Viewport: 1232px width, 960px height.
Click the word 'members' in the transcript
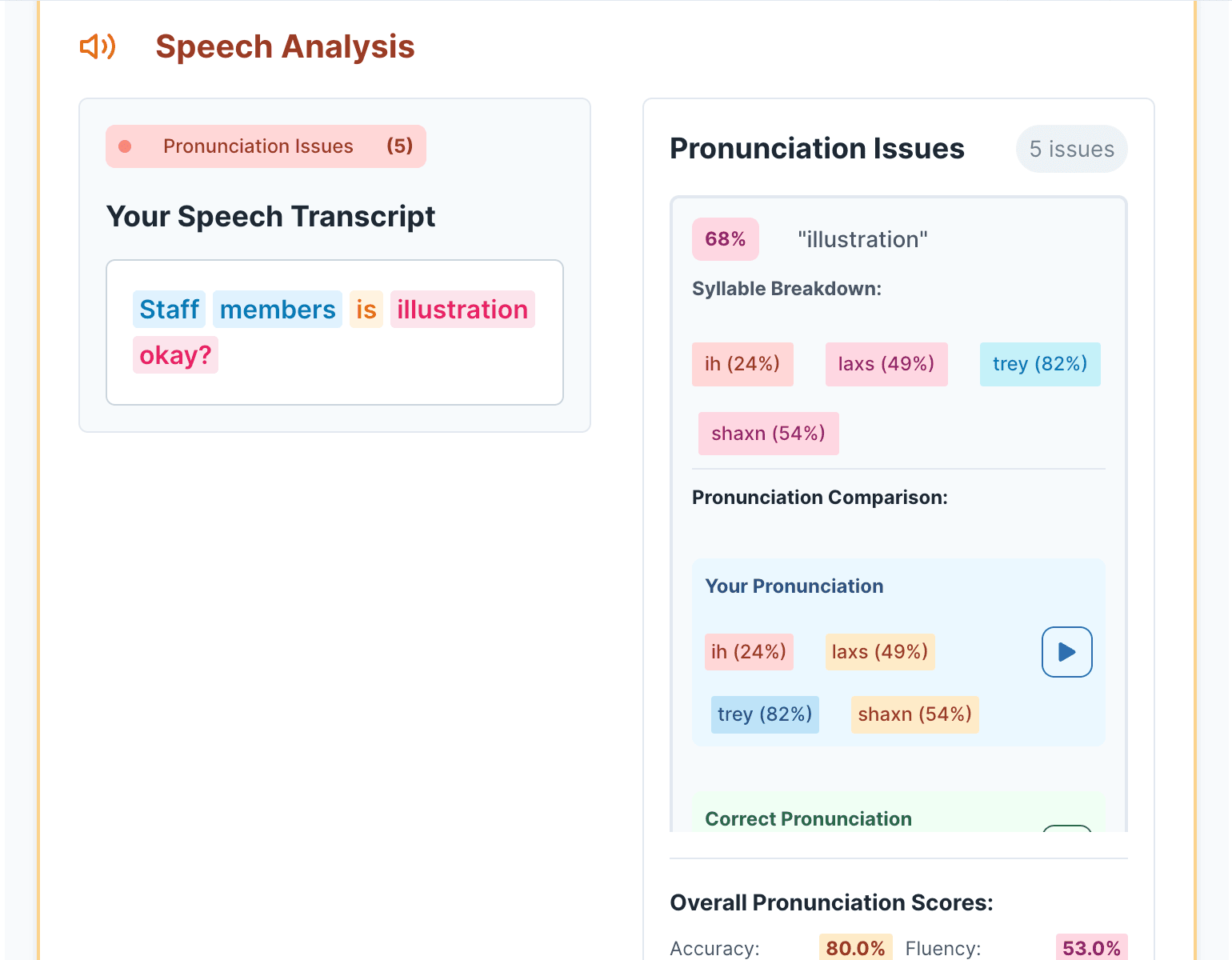click(x=277, y=310)
